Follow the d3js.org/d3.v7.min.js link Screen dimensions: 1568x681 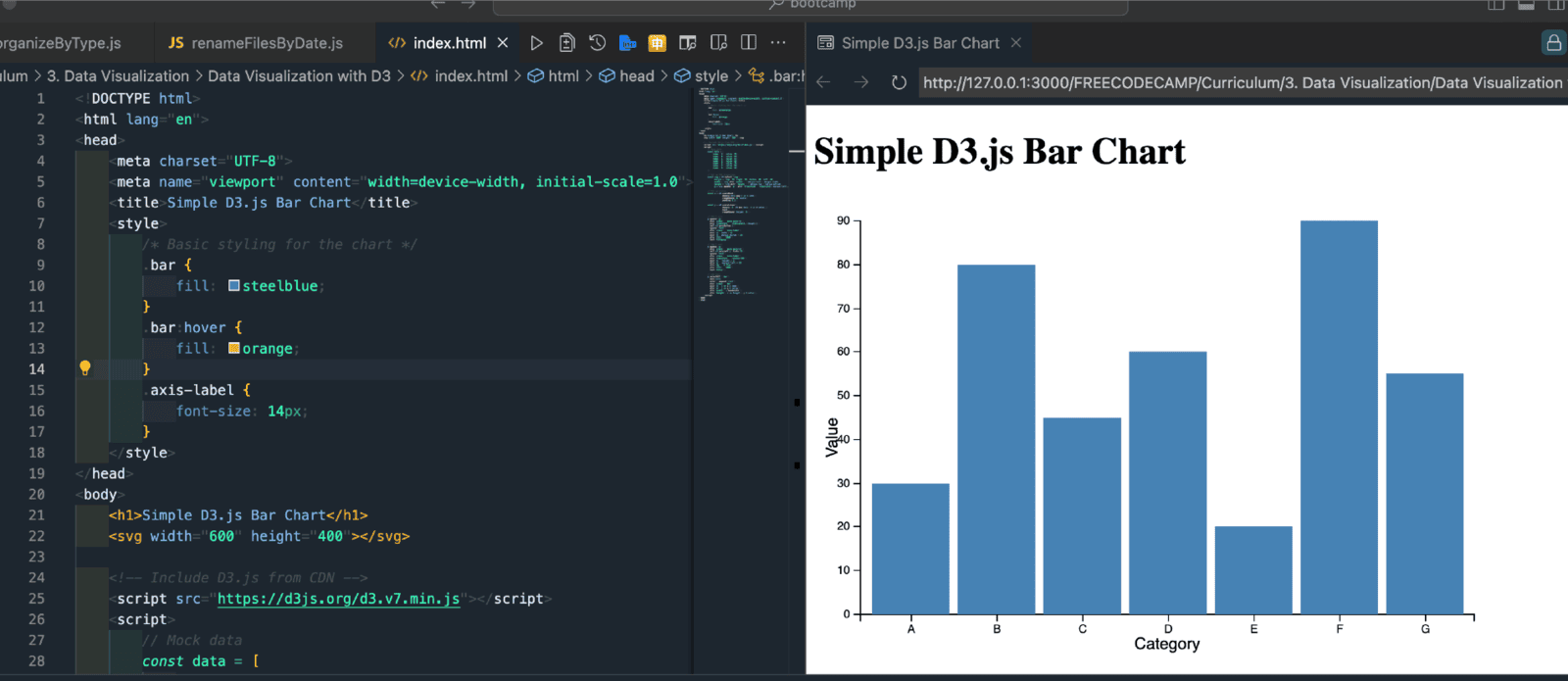point(338,599)
